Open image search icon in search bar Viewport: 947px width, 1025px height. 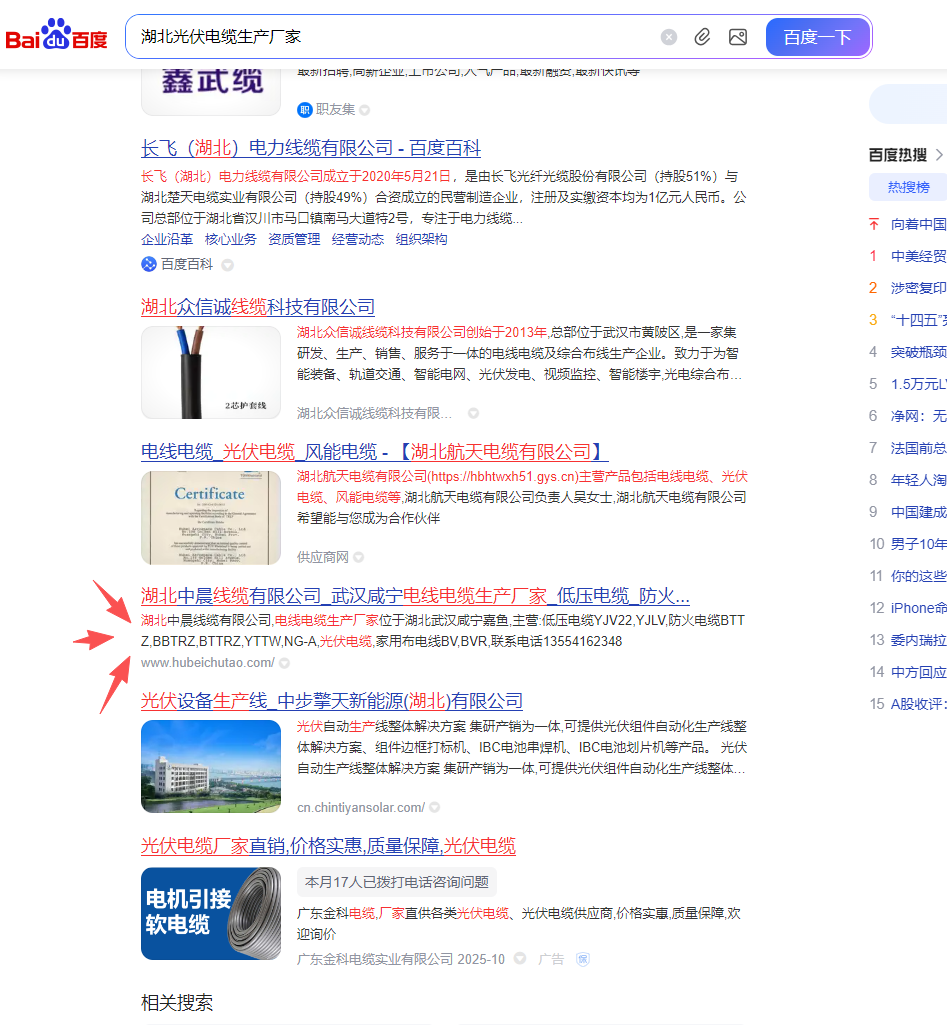(x=738, y=37)
